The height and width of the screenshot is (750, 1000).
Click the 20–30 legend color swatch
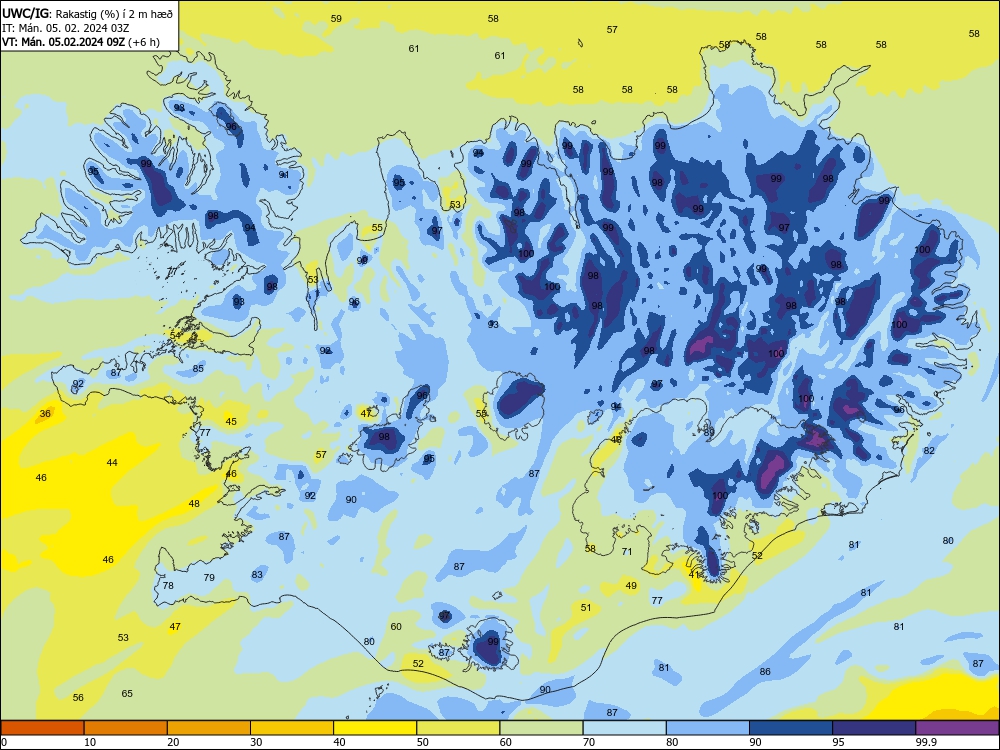click(209, 727)
